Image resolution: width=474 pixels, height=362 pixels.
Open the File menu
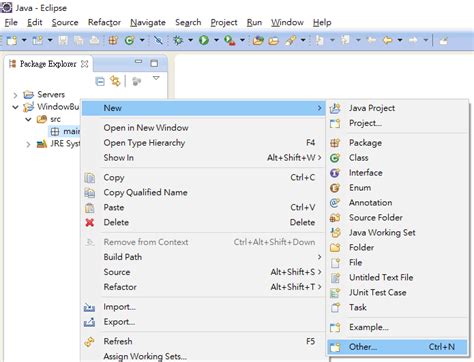pos(11,23)
